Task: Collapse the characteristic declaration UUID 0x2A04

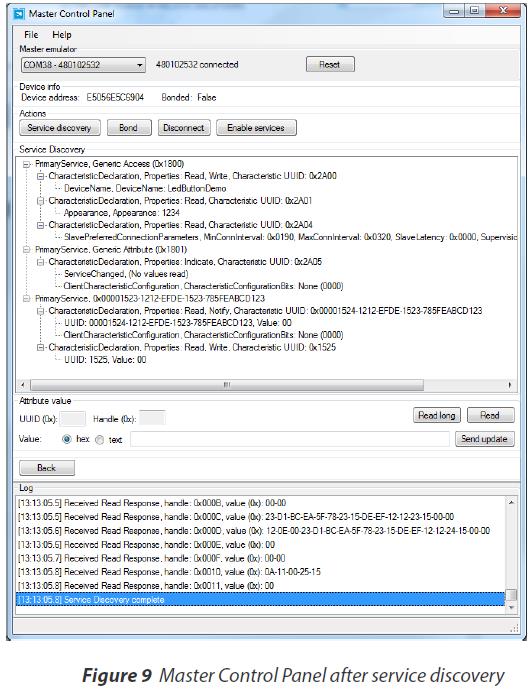Action: (40, 225)
